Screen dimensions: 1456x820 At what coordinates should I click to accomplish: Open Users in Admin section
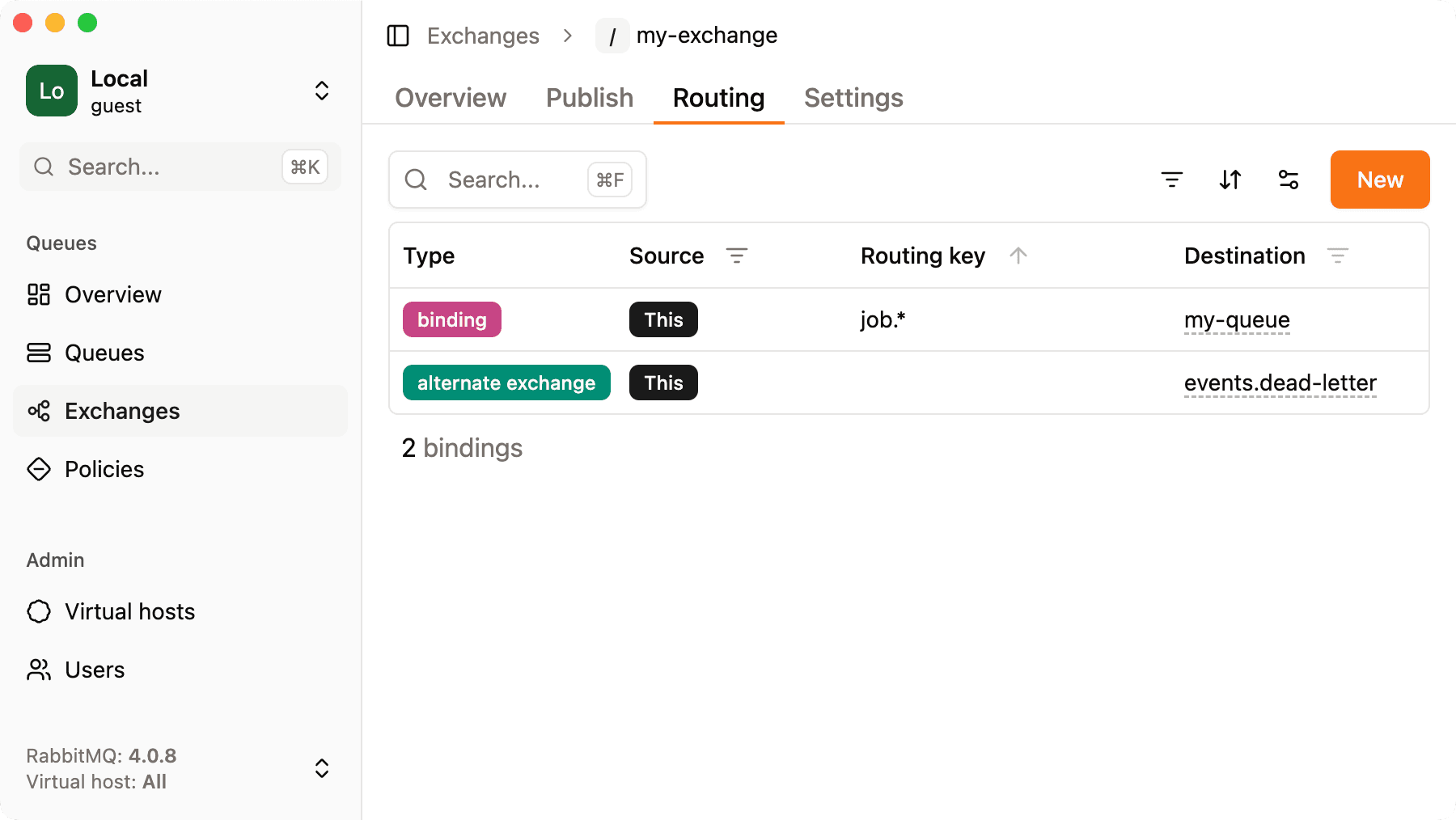point(180,670)
